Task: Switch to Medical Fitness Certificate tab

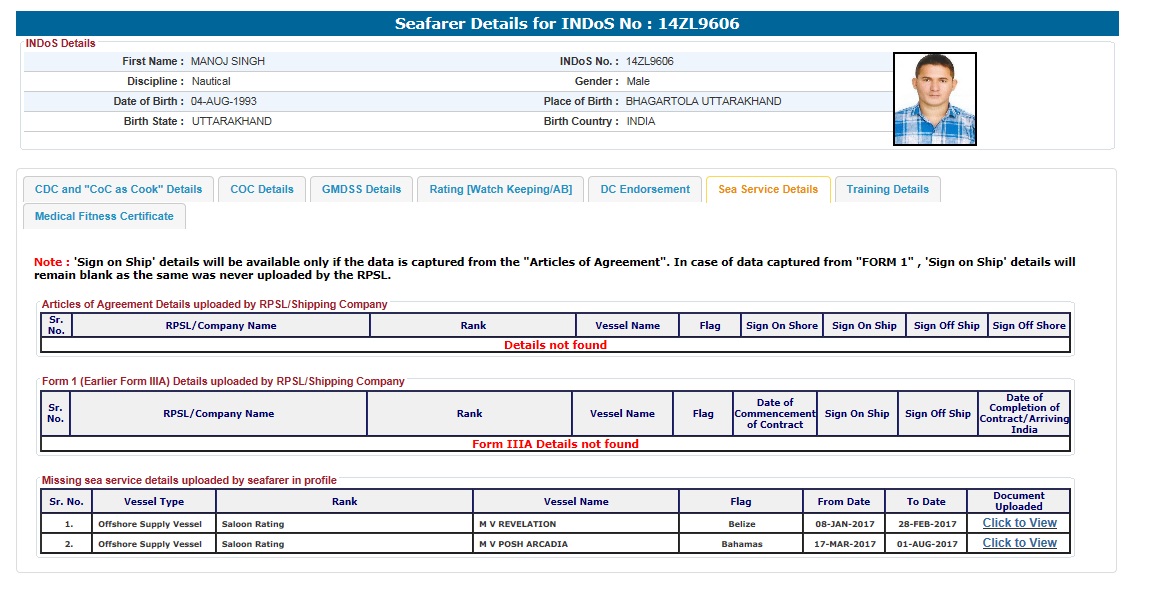Action: tap(104, 216)
